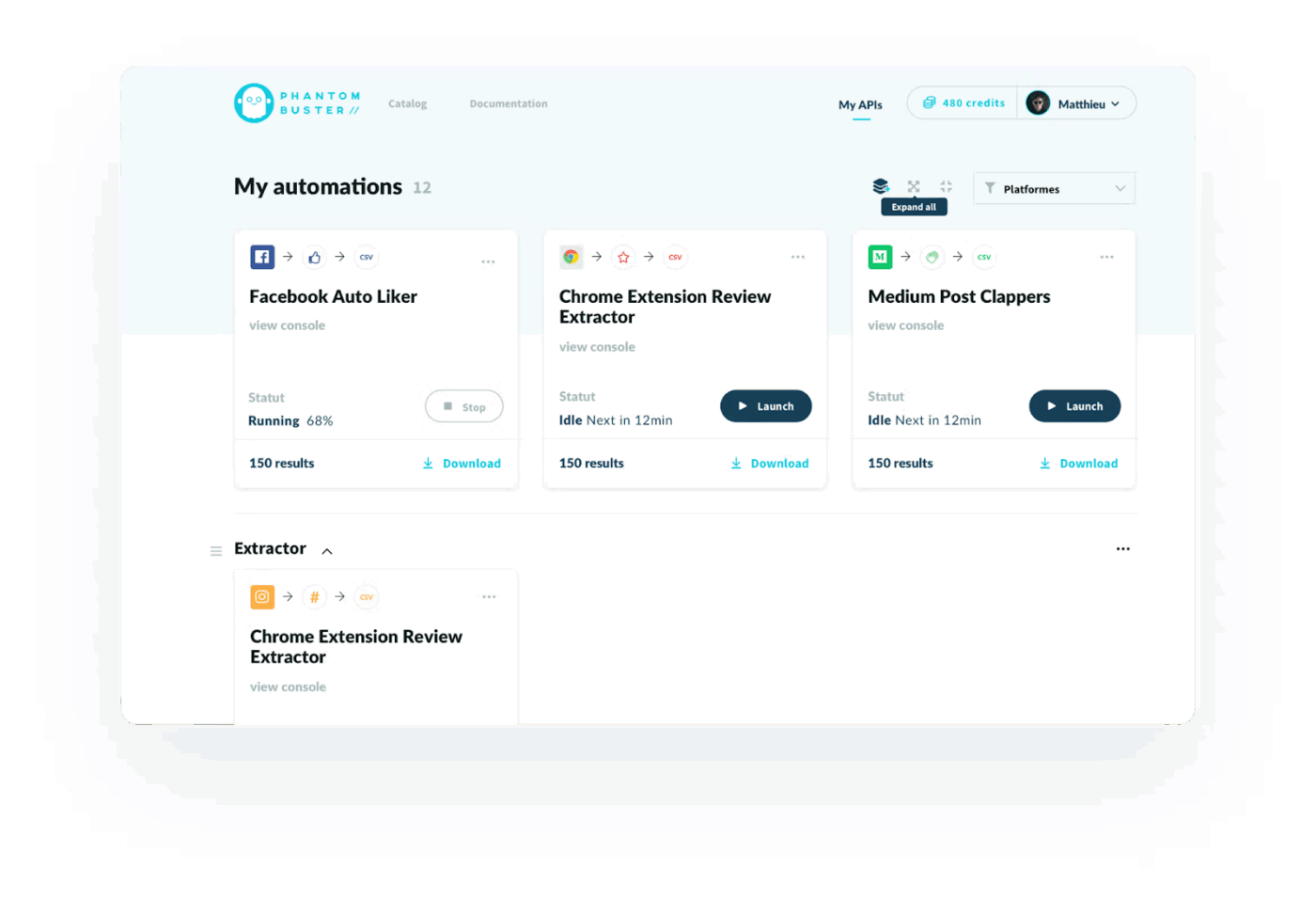The image size is (1316, 900).
Task: Open the Platformes filter dropdown
Action: tap(1053, 188)
